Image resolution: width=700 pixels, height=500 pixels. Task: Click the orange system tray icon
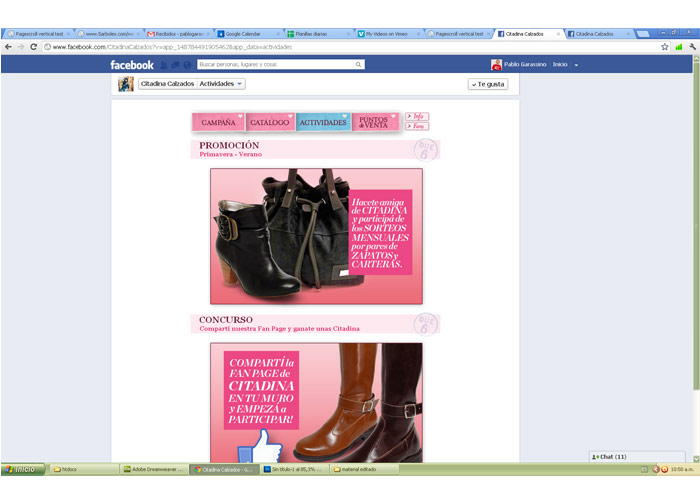pos(664,469)
